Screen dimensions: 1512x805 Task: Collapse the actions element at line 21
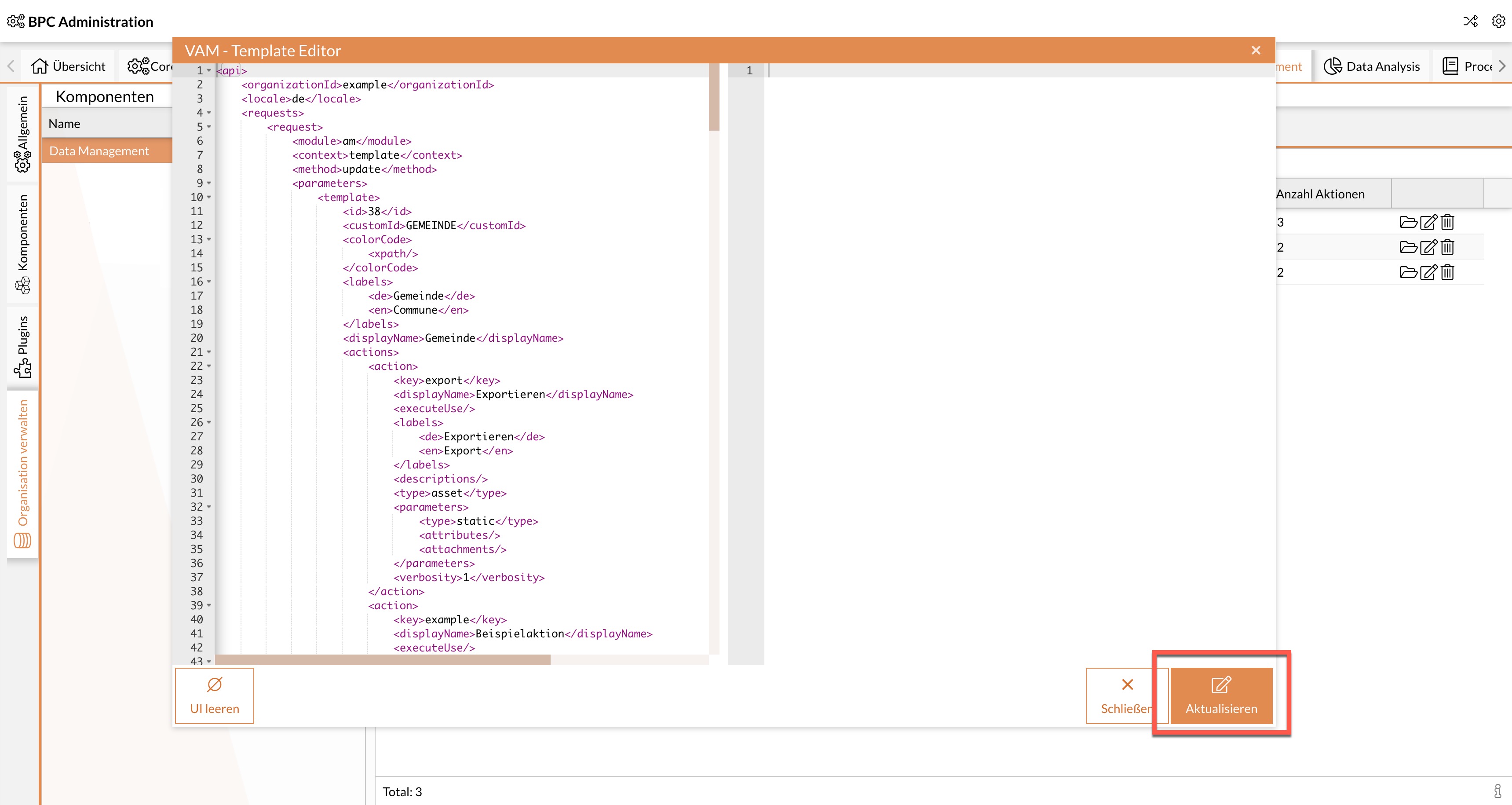coord(209,352)
